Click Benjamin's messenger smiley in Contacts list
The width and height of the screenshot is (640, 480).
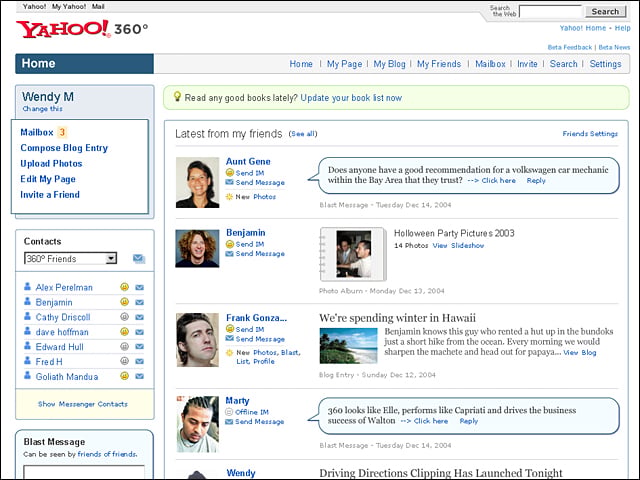point(124,302)
